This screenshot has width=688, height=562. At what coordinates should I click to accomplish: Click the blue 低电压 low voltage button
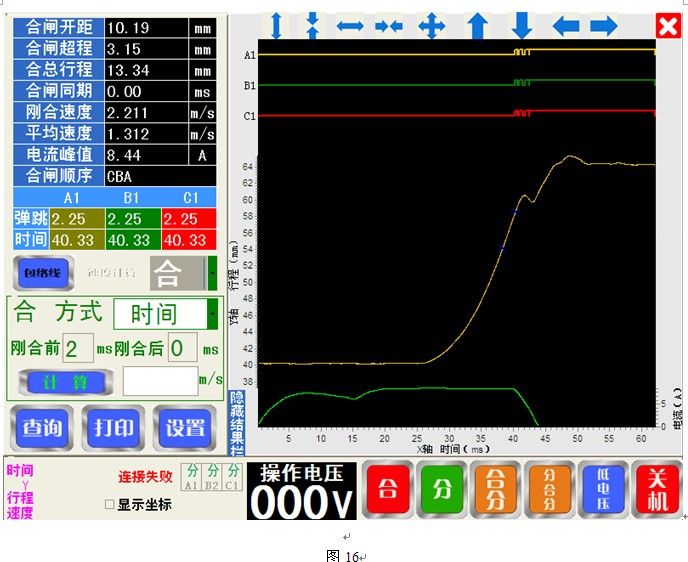(x=603, y=489)
